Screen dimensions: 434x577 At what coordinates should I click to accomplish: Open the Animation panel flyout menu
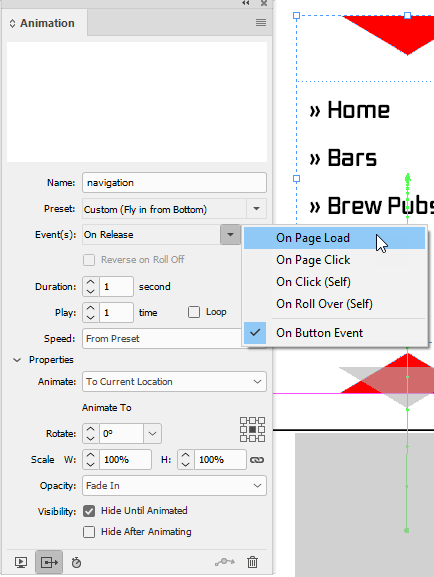coord(261,23)
